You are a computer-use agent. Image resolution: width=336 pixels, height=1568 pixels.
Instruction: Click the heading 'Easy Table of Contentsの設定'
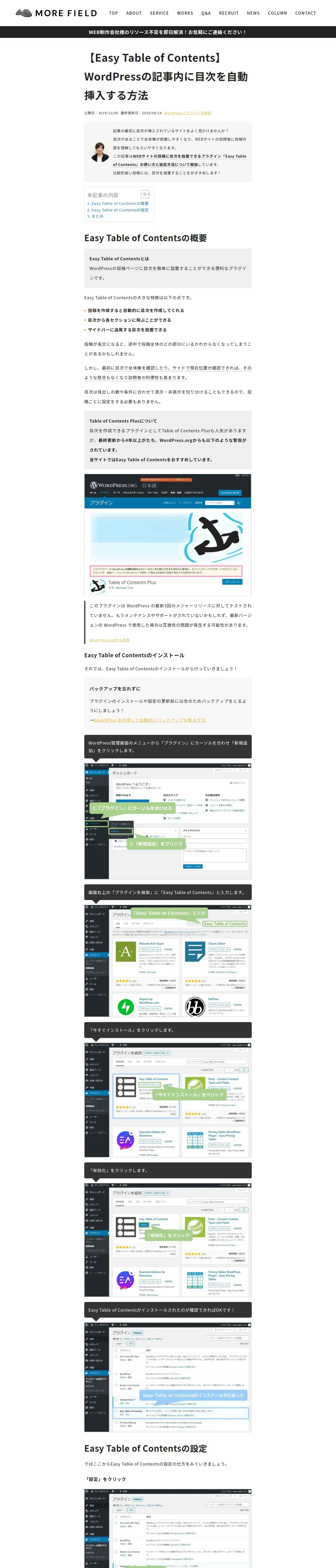click(x=146, y=1449)
